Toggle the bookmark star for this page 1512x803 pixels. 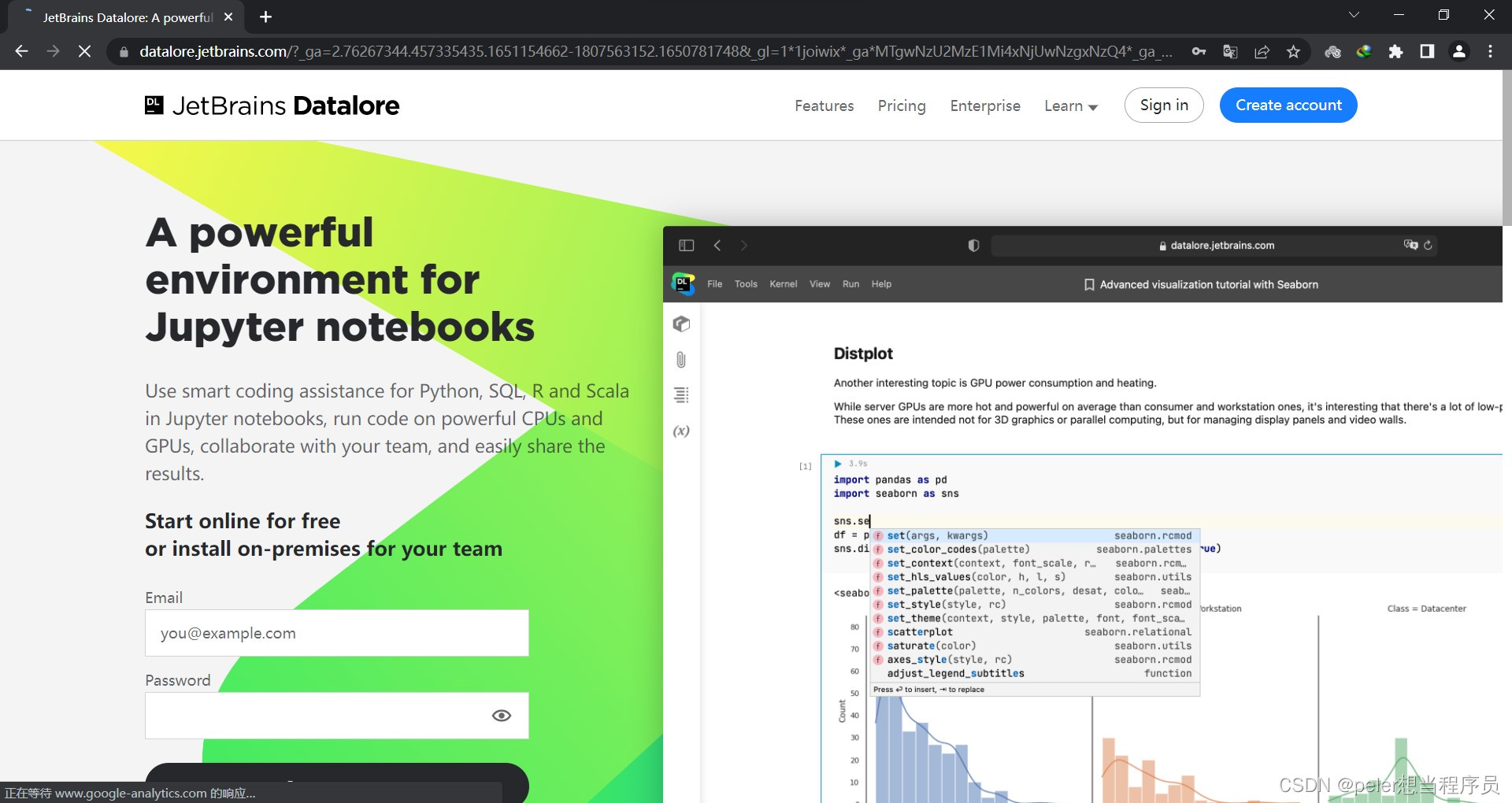[x=1293, y=51]
